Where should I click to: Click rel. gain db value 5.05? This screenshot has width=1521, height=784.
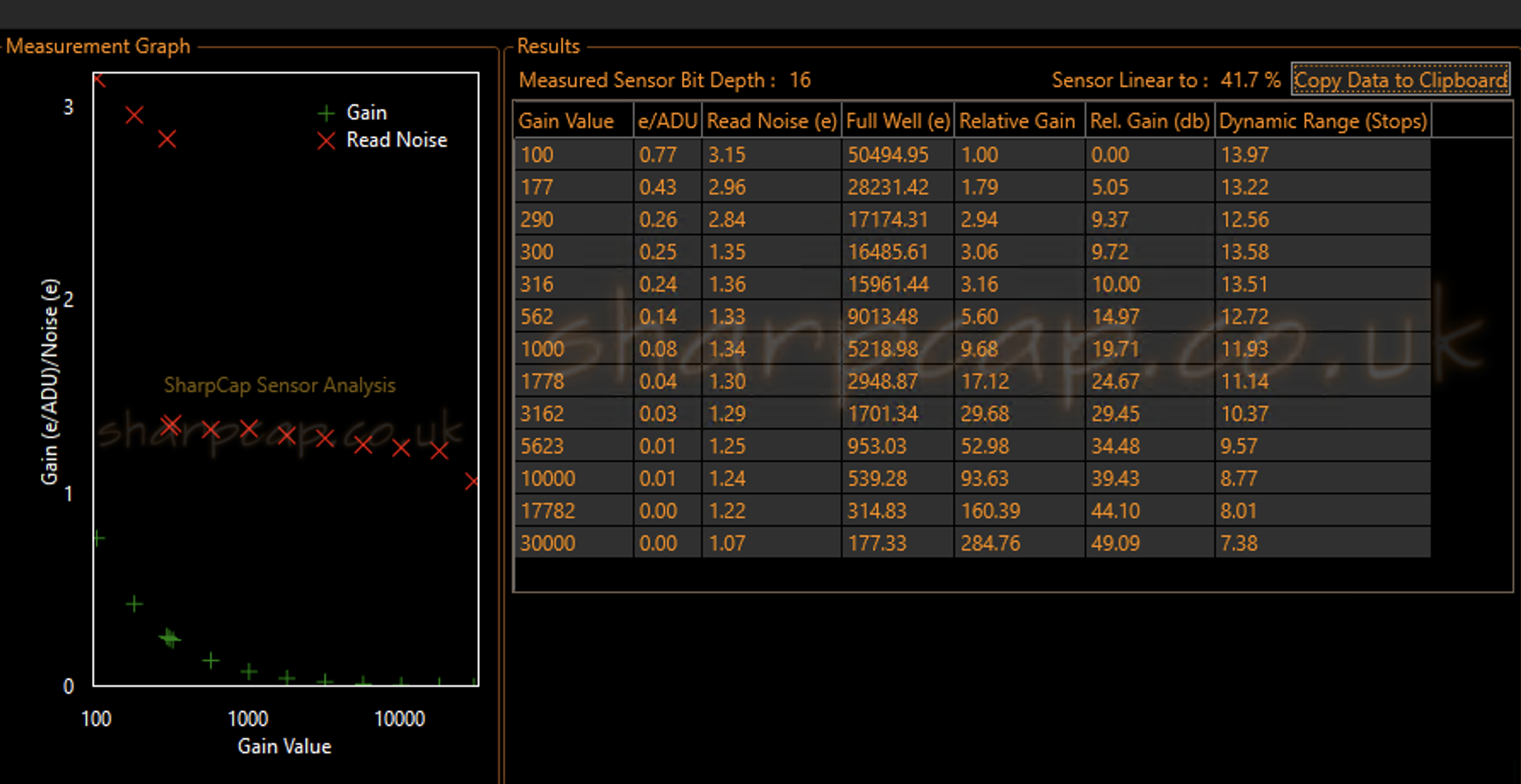point(1150,187)
